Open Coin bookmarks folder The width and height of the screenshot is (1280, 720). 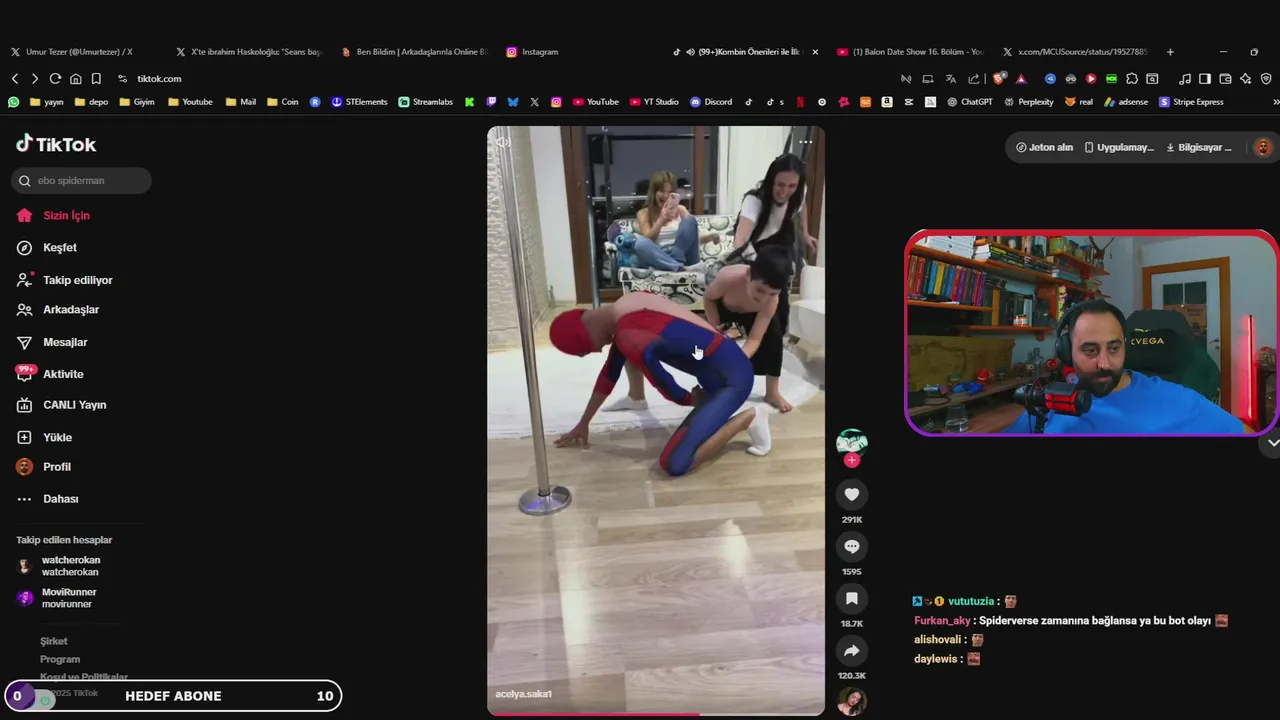tap(282, 102)
